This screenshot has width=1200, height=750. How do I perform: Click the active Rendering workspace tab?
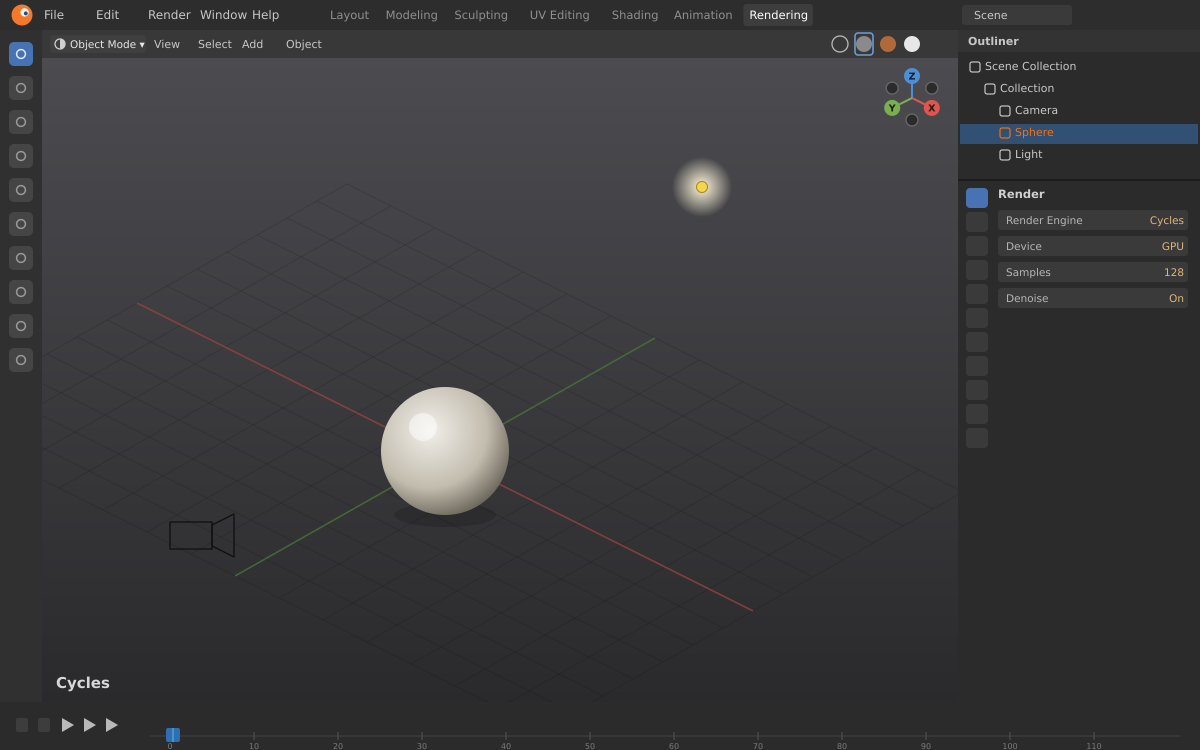[x=778, y=15]
